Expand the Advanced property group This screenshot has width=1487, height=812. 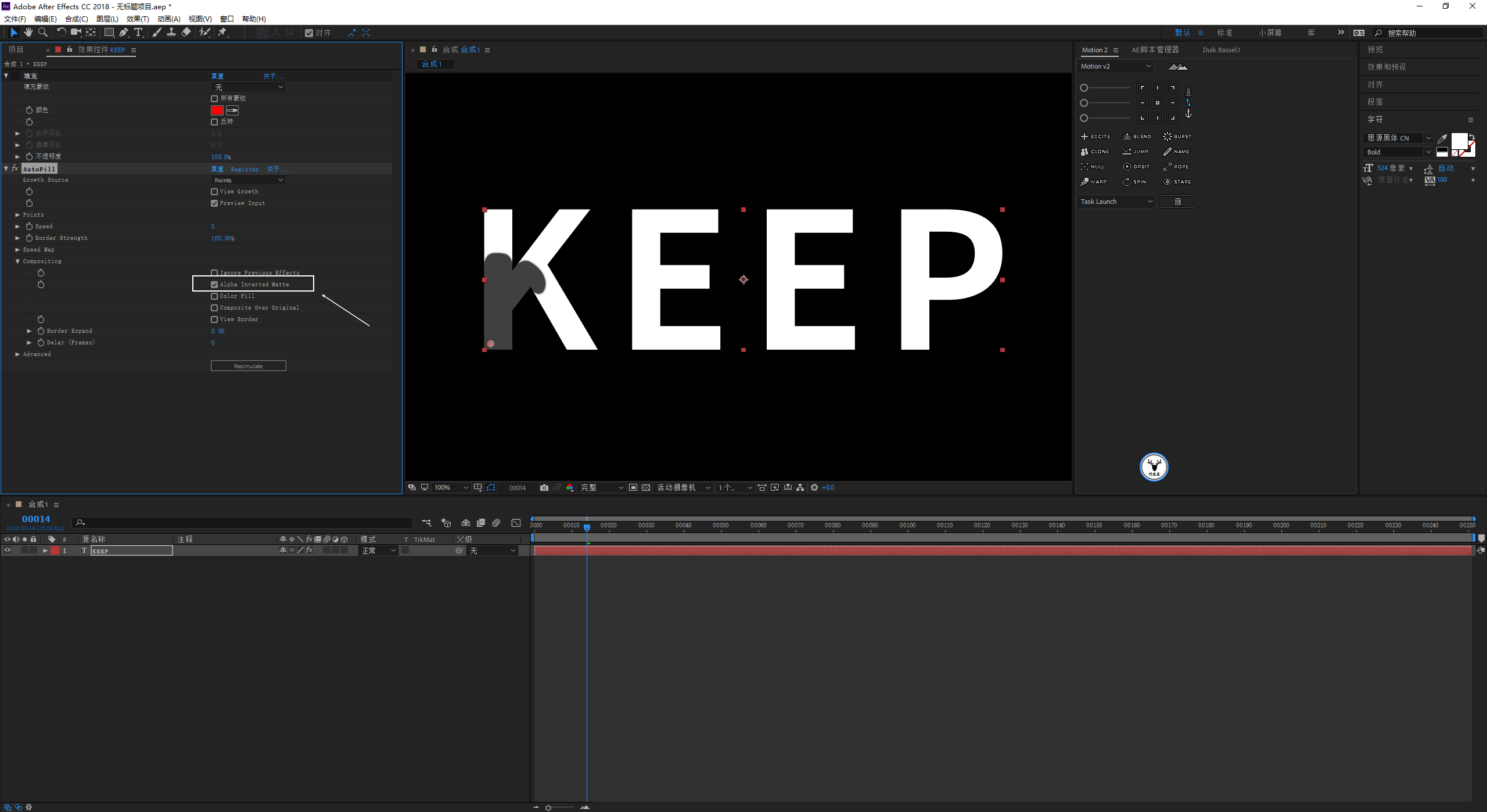(x=17, y=354)
